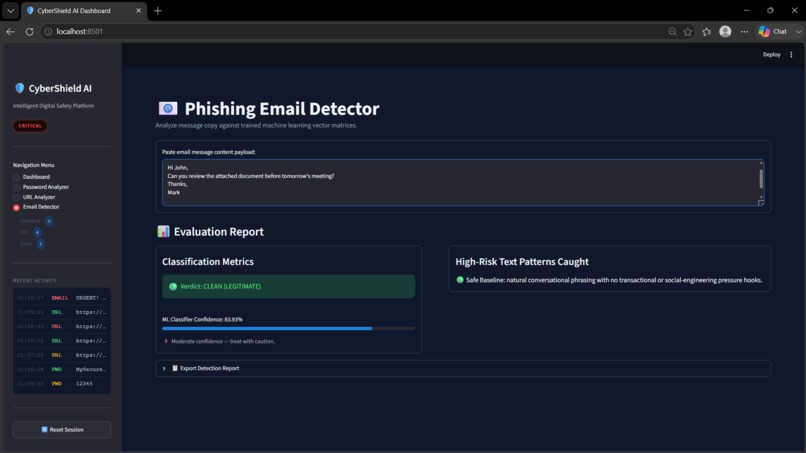This screenshot has height=453, width=806.
Task: Expand the Chat dropdown chevron
Action: 798,31
